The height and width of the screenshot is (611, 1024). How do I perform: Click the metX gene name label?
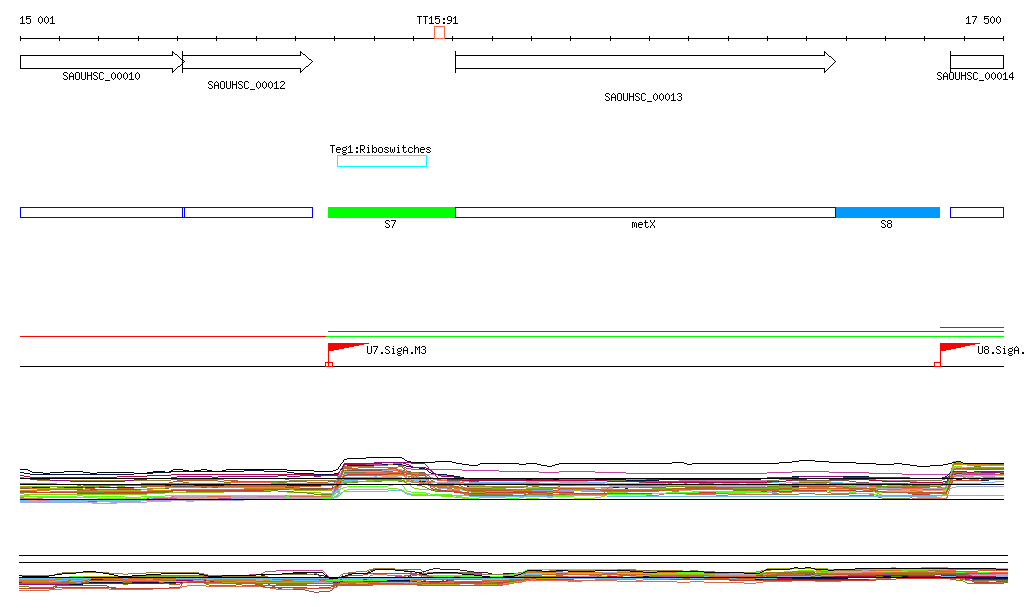(643, 225)
